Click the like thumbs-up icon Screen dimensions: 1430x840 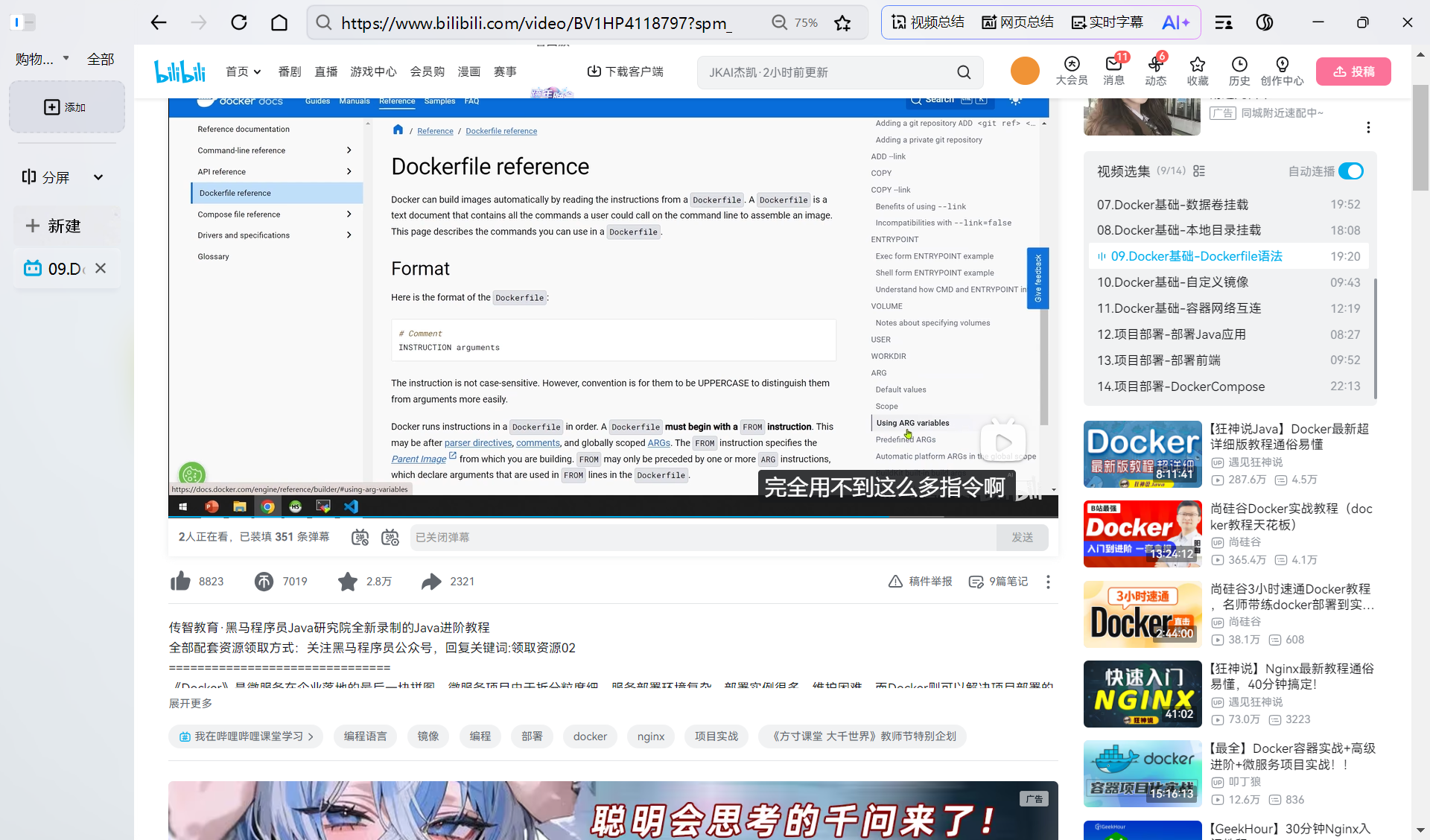pyautogui.click(x=181, y=582)
